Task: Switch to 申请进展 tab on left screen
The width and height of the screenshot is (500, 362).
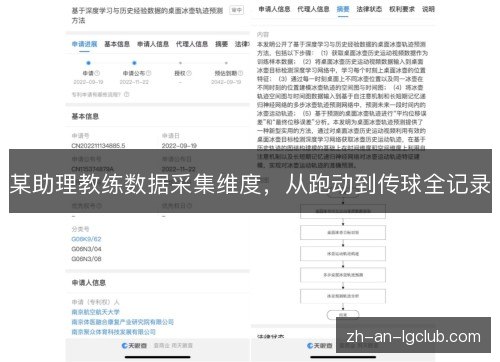Action: pyautogui.click(x=85, y=44)
